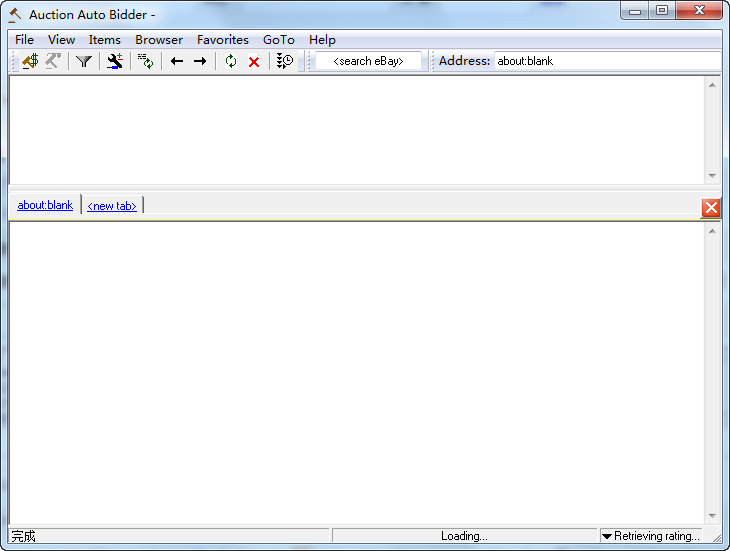Click the Auction Auto Bidder gavel title icon
The width and height of the screenshot is (730, 551).
pyautogui.click(x=15, y=15)
